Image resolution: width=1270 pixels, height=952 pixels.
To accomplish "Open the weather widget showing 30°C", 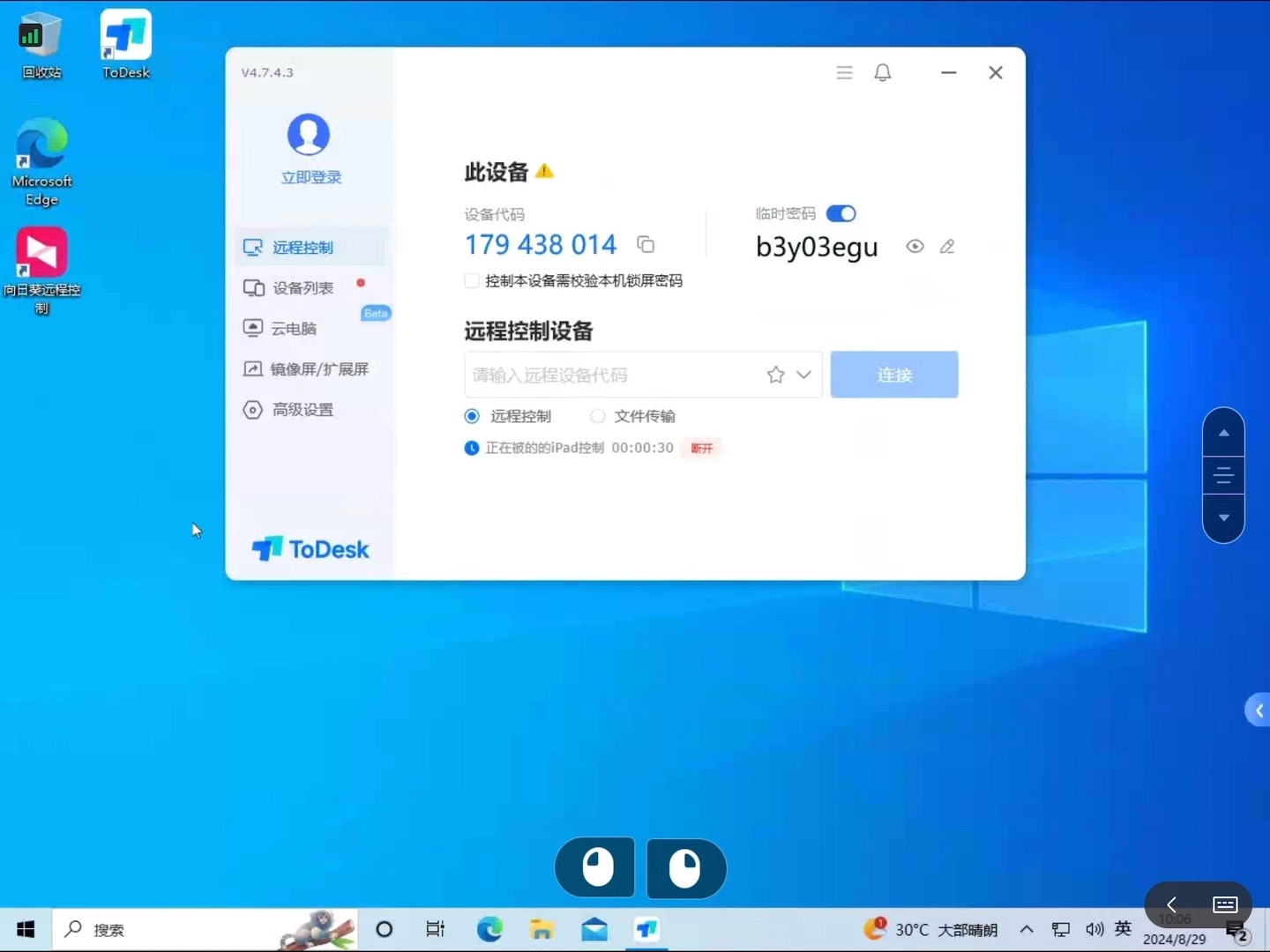I will pyautogui.click(x=930, y=929).
